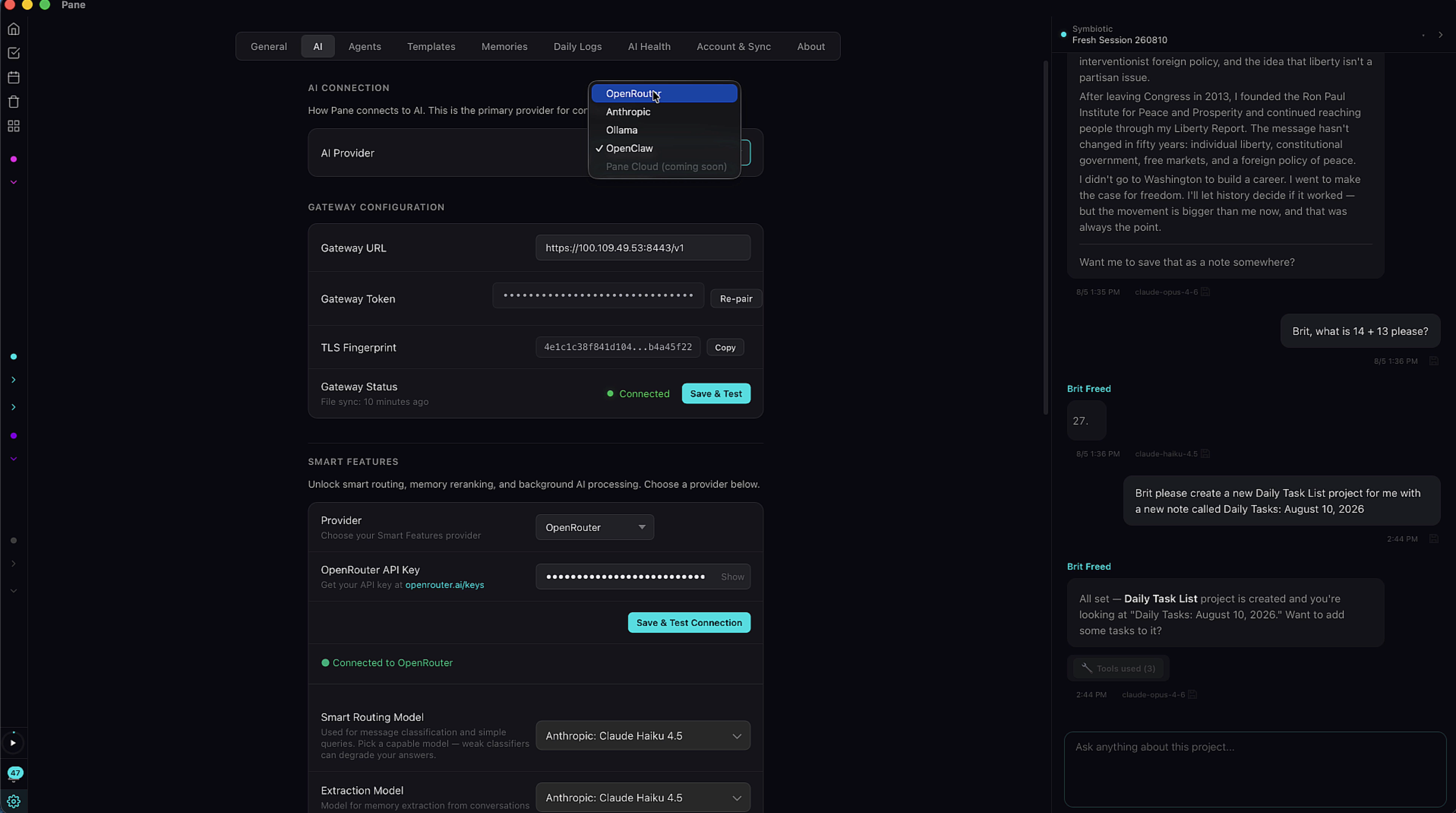Image resolution: width=1456 pixels, height=813 pixels.
Task: Open the Account & Sync tab
Action: (x=734, y=46)
